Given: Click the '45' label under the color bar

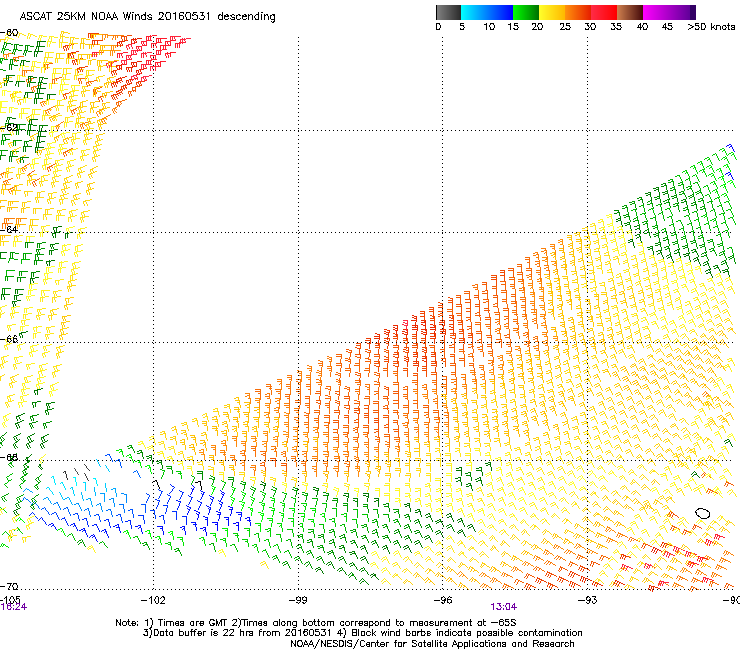Looking at the screenshot, I should (667, 27).
